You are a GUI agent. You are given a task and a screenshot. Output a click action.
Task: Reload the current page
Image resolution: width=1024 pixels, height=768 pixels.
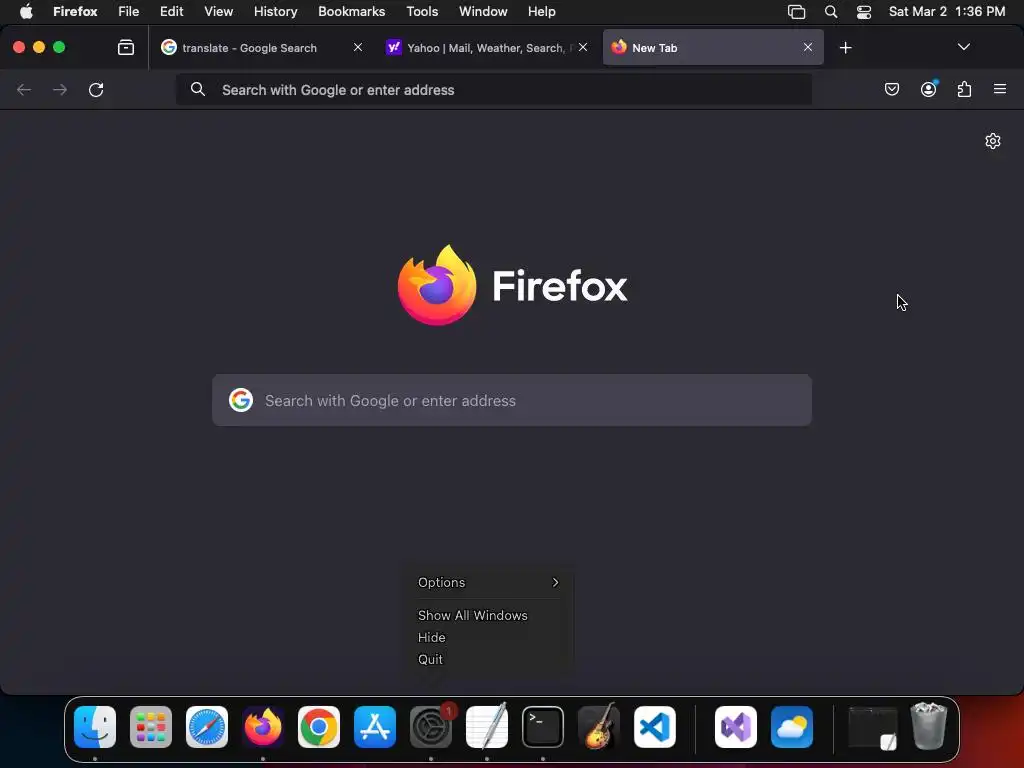coord(96,89)
